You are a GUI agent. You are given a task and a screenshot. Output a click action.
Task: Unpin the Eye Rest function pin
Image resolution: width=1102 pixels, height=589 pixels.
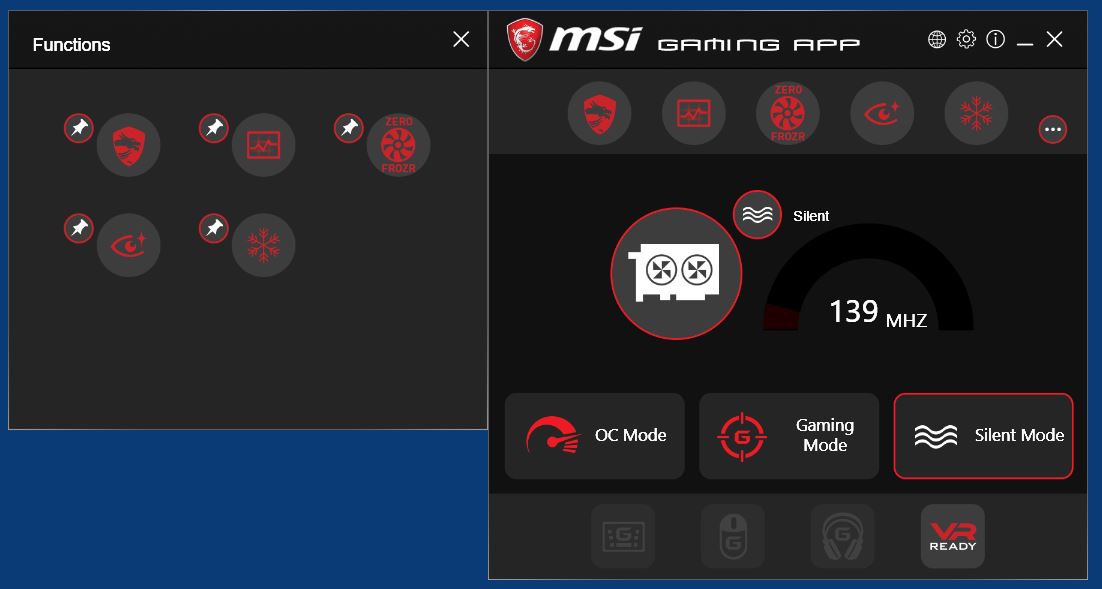pos(79,228)
